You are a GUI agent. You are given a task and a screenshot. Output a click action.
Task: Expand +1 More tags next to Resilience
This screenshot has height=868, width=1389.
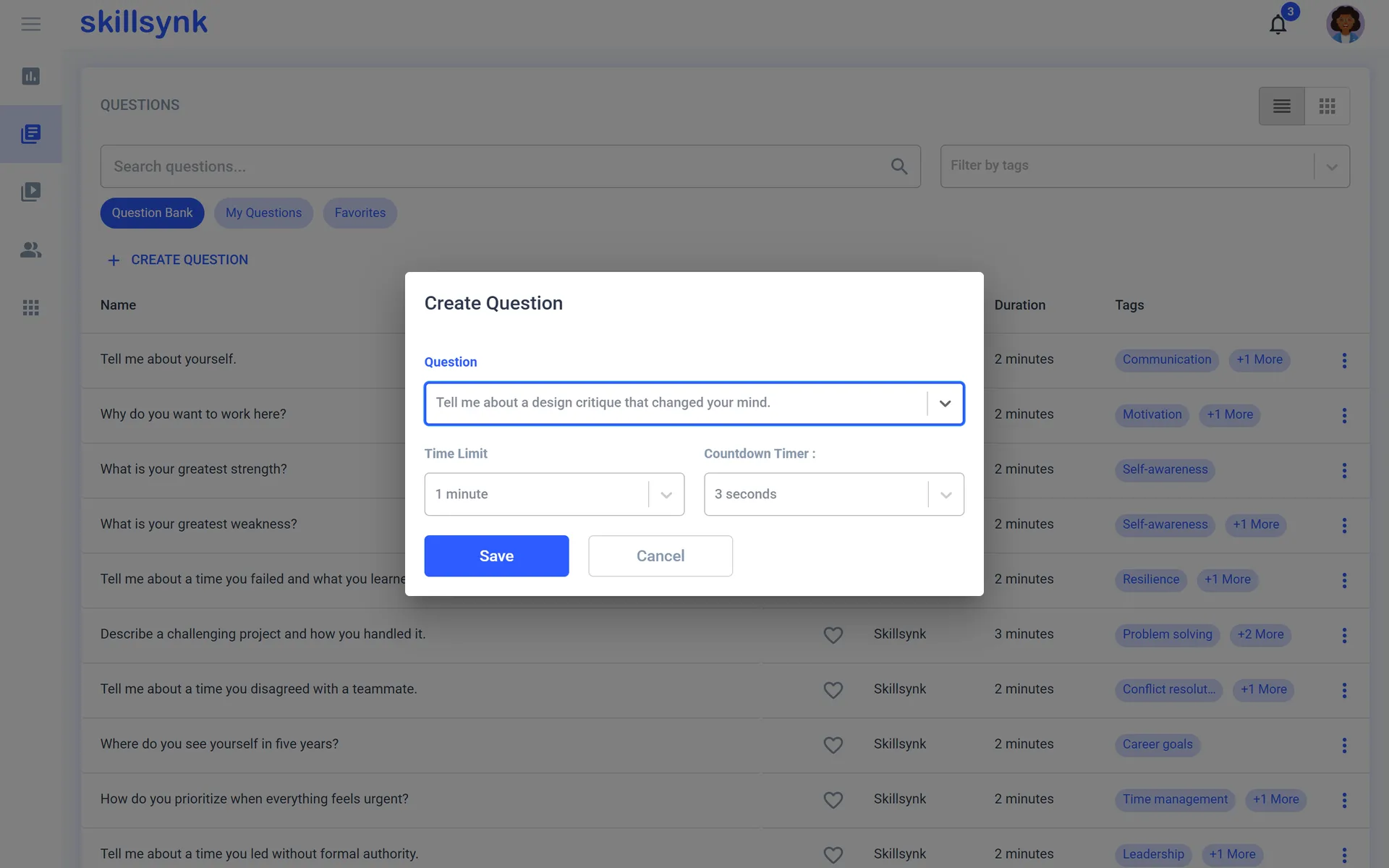(x=1228, y=579)
